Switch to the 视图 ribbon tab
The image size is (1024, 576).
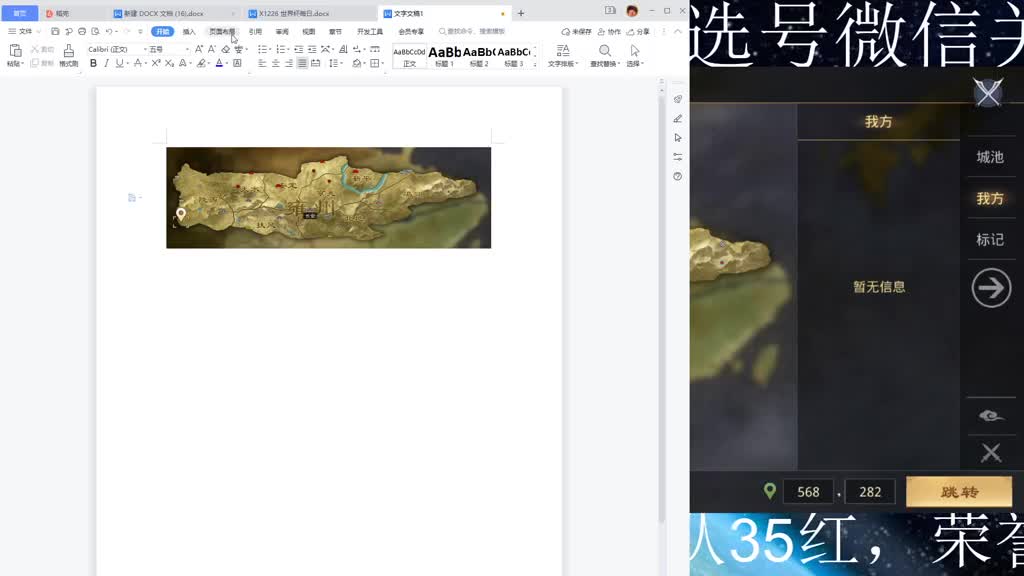308,31
